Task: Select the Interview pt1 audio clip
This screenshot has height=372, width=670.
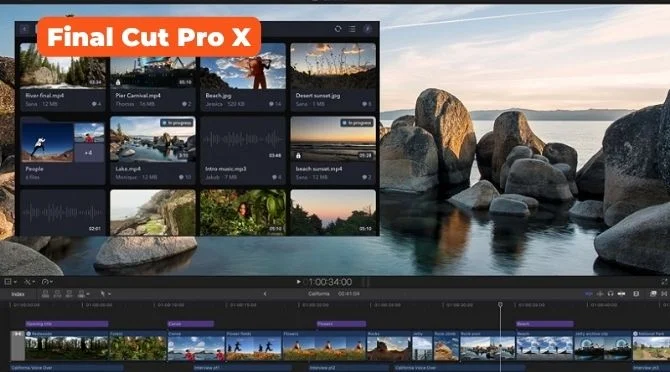Action: tap(242, 368)
